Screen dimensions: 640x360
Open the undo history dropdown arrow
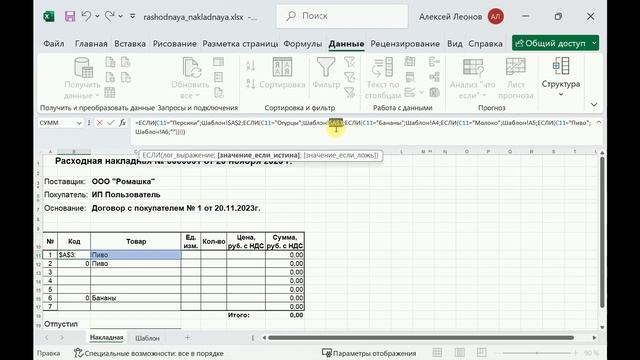pyautogui.click(x=97, y=16)
